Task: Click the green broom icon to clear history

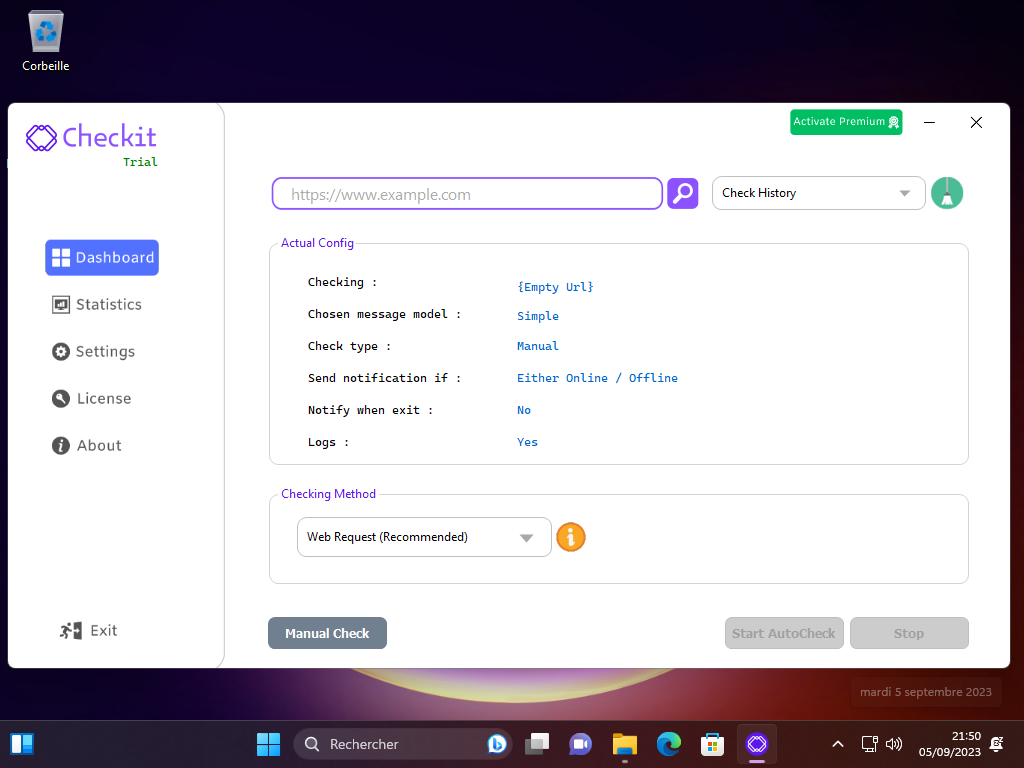Action: tap(946, 192)
